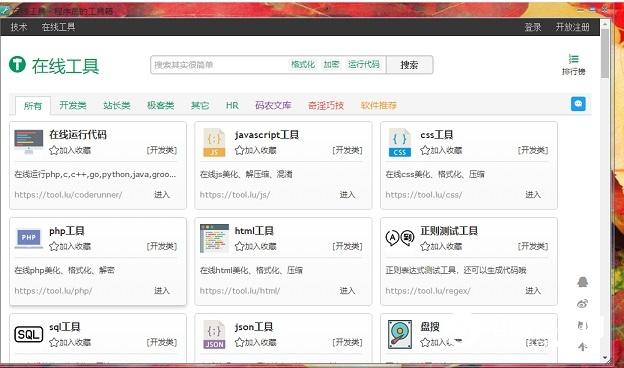Open the https://tool.lu/js/ link
The image size is (624, 368).
(x=235, y=195)
